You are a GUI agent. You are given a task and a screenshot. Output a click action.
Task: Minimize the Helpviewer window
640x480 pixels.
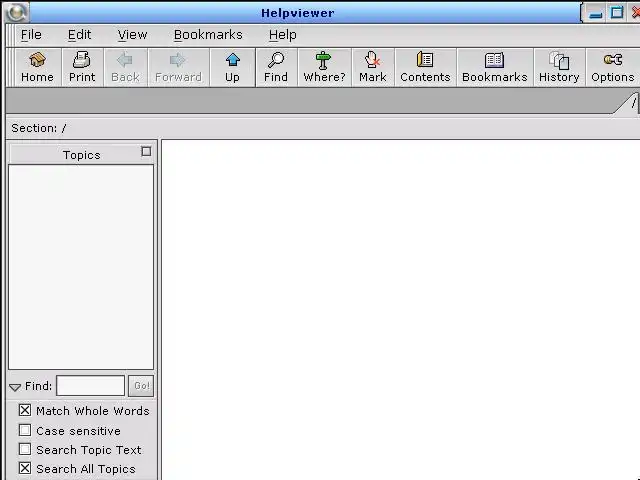(x=596, y=13)
